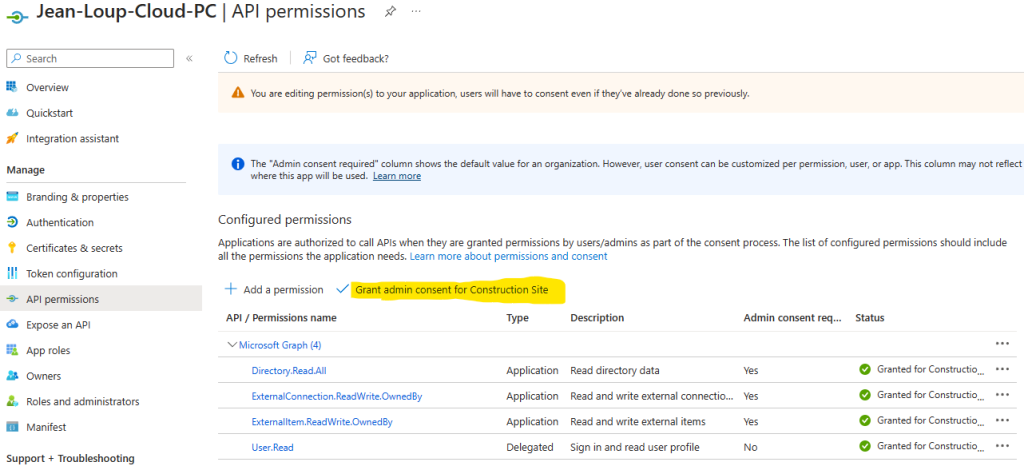Click the Expose an API cloud icon

pos(12,324)
